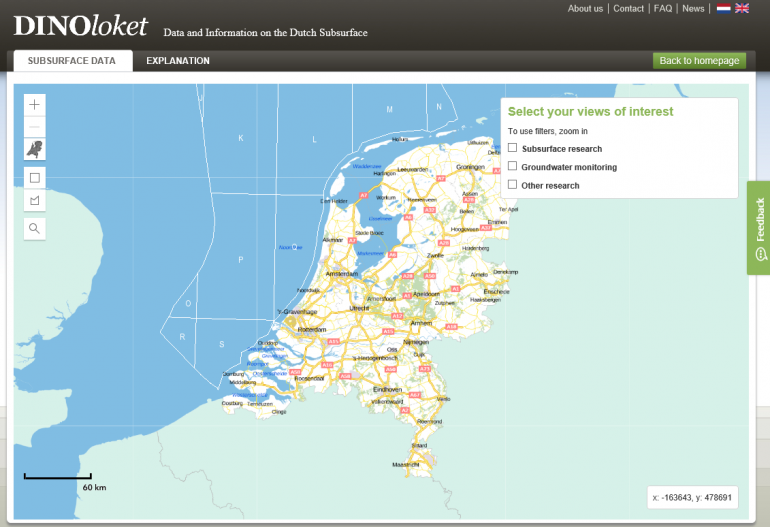Select the rectangle selection tool
This screenshot has height=527, width=770.
[35, 178]
